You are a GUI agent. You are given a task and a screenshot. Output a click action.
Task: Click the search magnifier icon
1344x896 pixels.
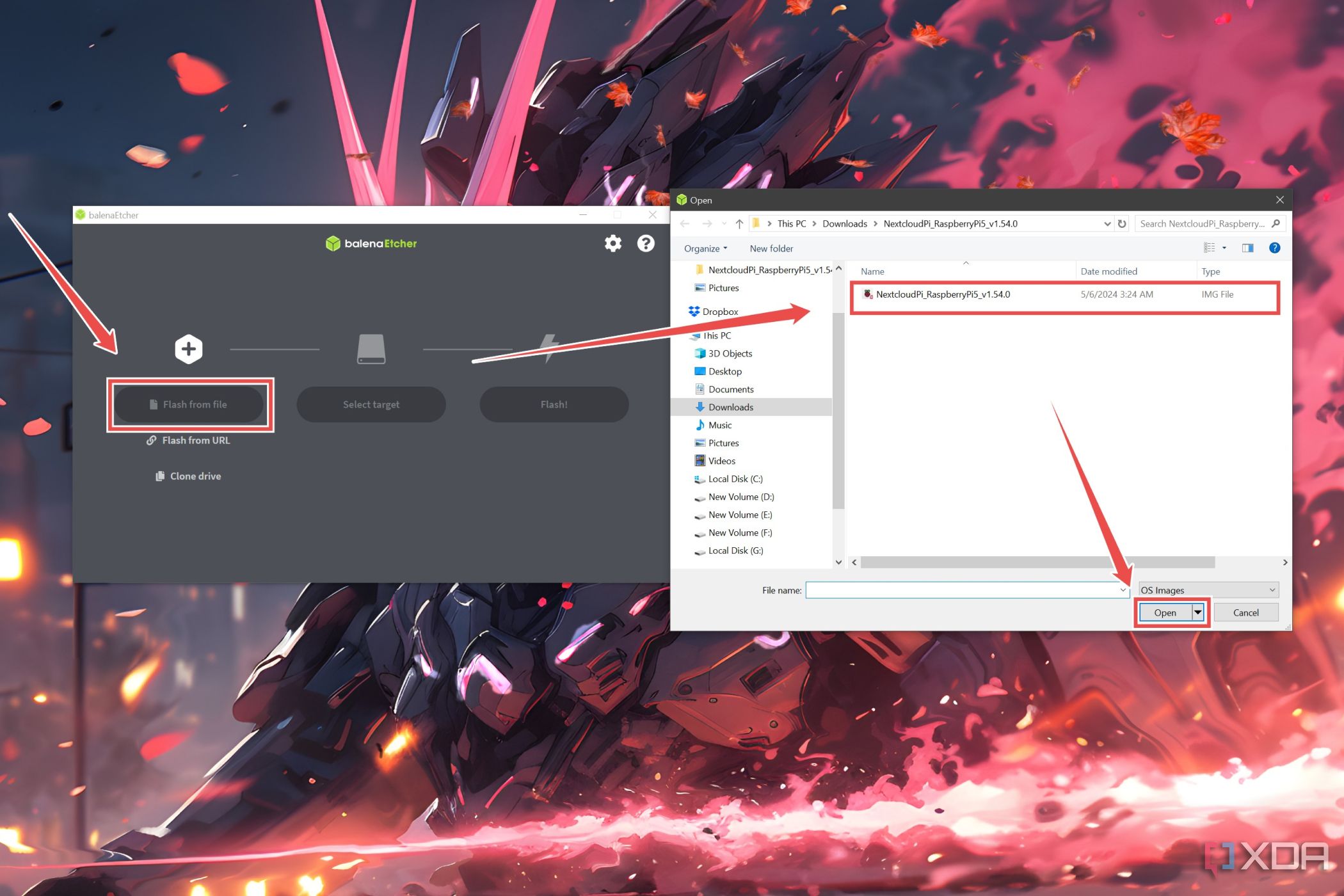point(1276,223)
